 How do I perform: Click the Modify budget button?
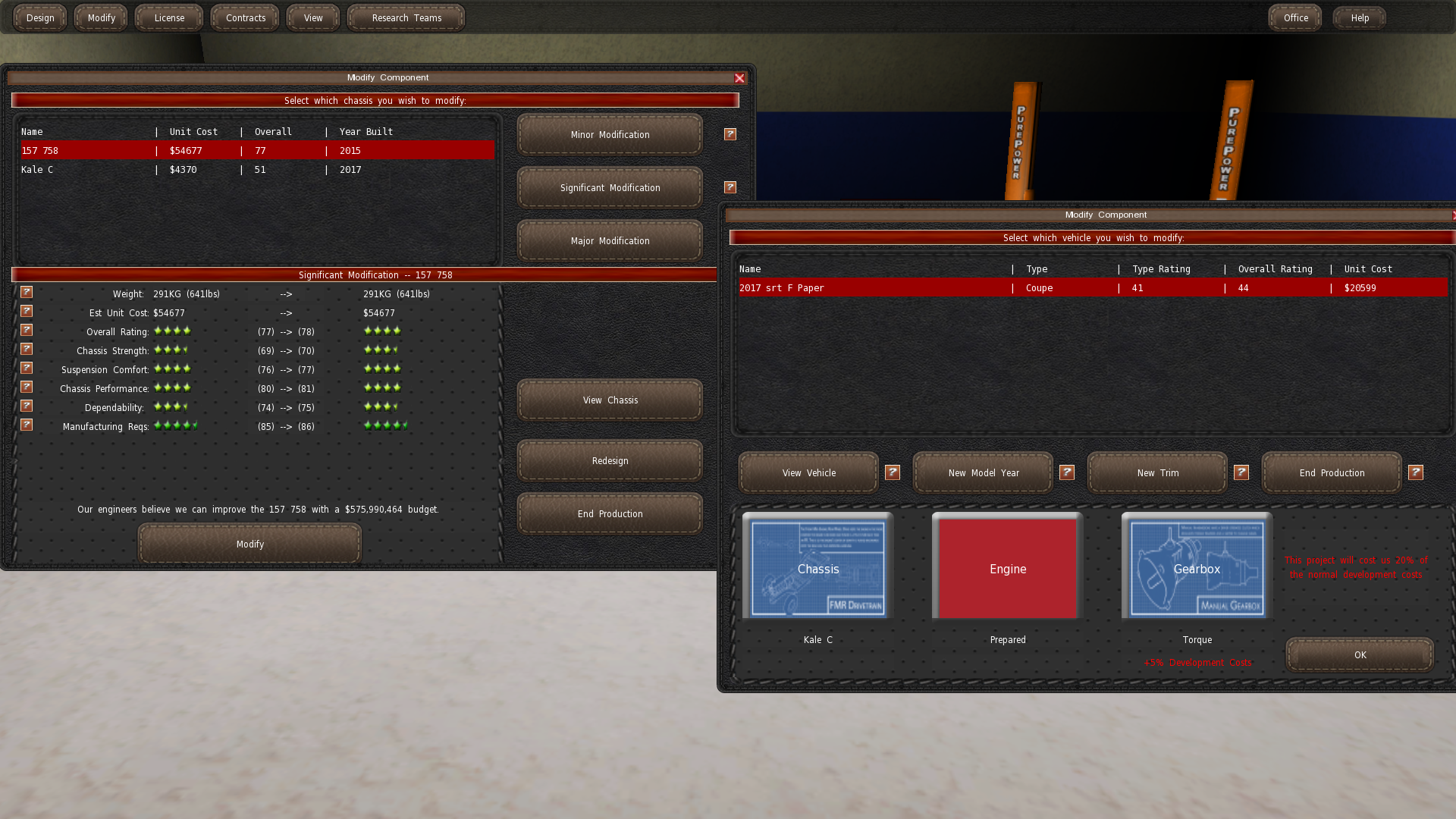coord(249,544)
